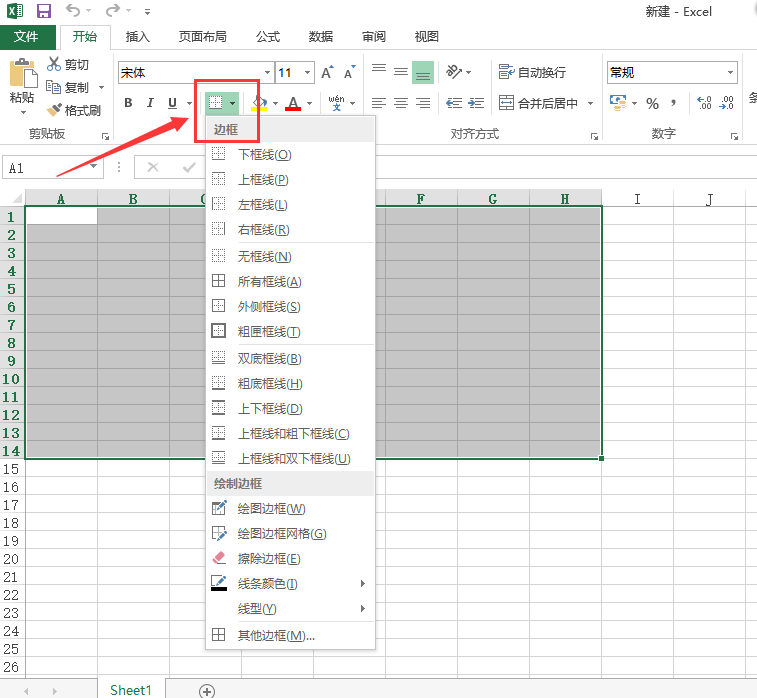Switch to the Insert (插入) ribbon tab
This screenshot has width=757, height=698.
point(137,37)
